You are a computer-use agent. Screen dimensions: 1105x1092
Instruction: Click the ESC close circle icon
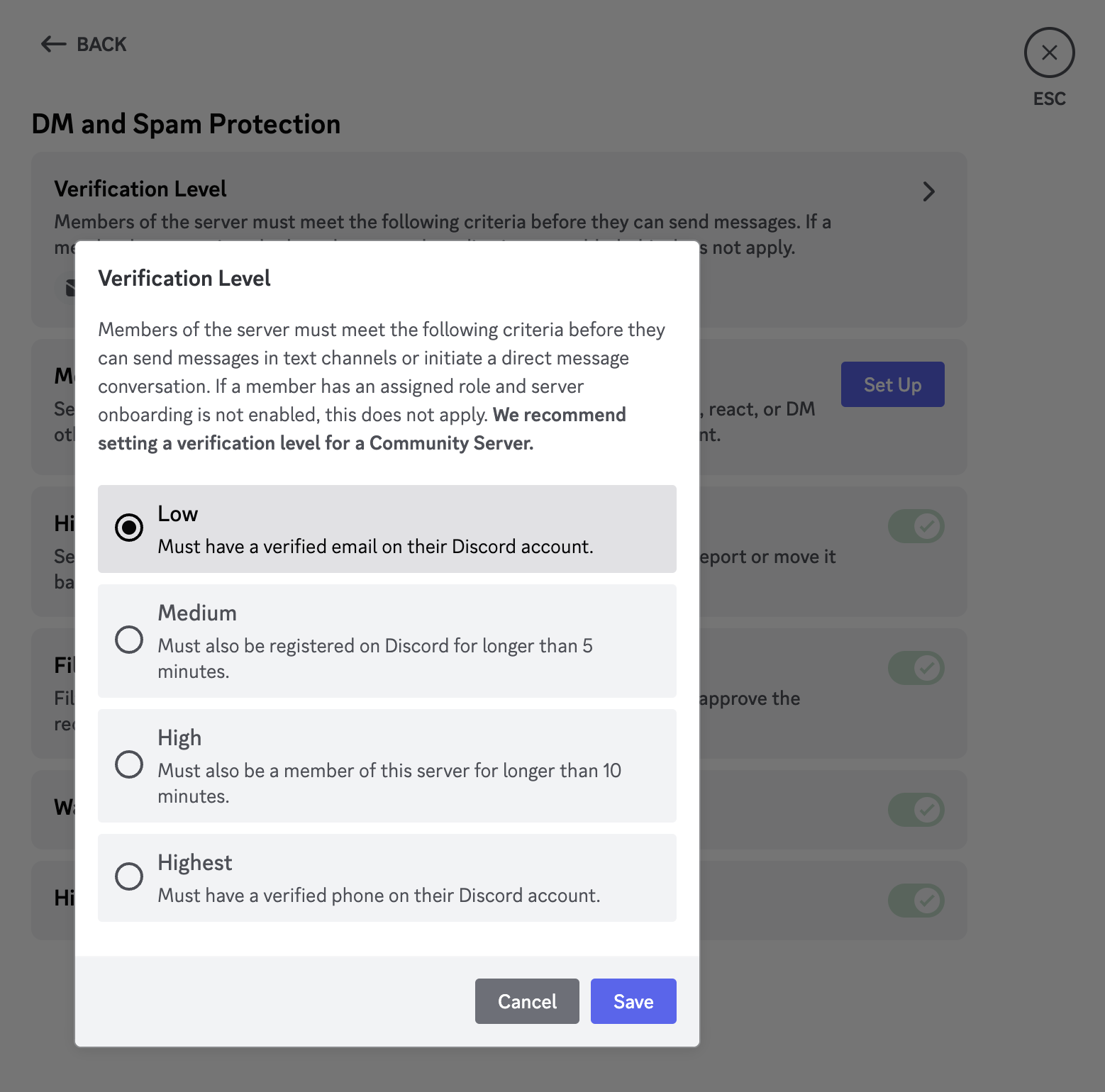point(1049,52)
